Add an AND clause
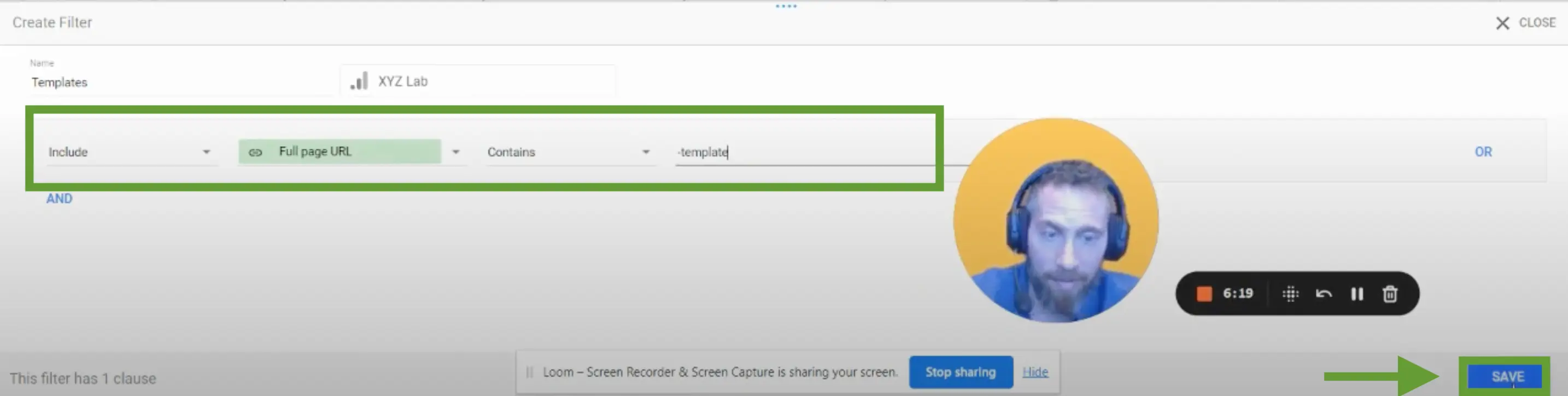The width and height of the screenshot is (1568, 396). 59,199
